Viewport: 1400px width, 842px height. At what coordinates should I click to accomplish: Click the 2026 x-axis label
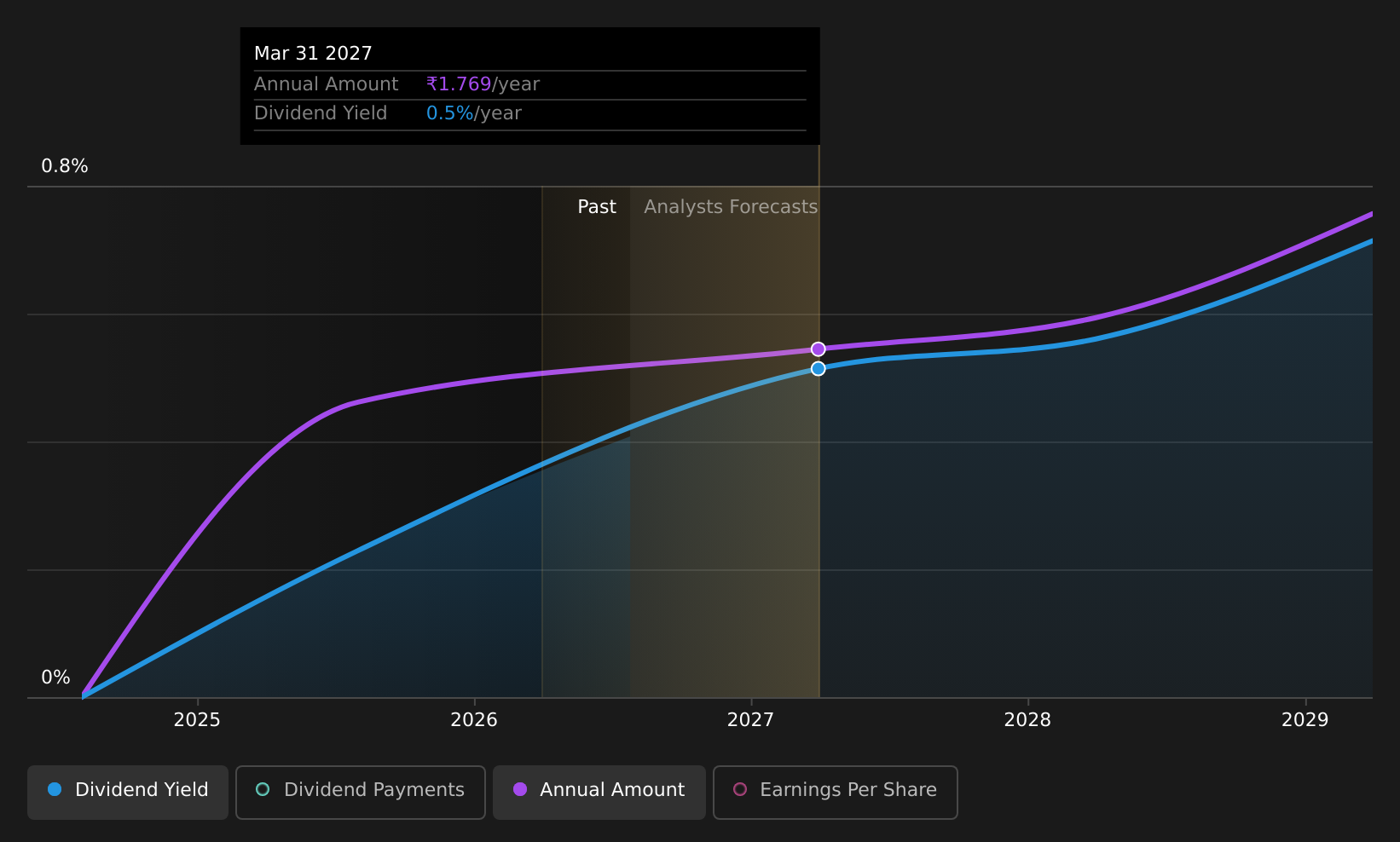coord(474,720)
